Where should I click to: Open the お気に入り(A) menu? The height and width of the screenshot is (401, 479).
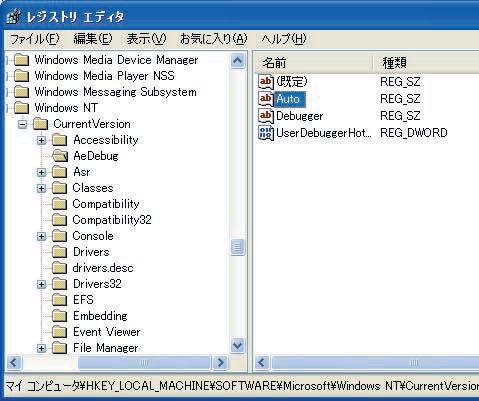coord(214,39)
